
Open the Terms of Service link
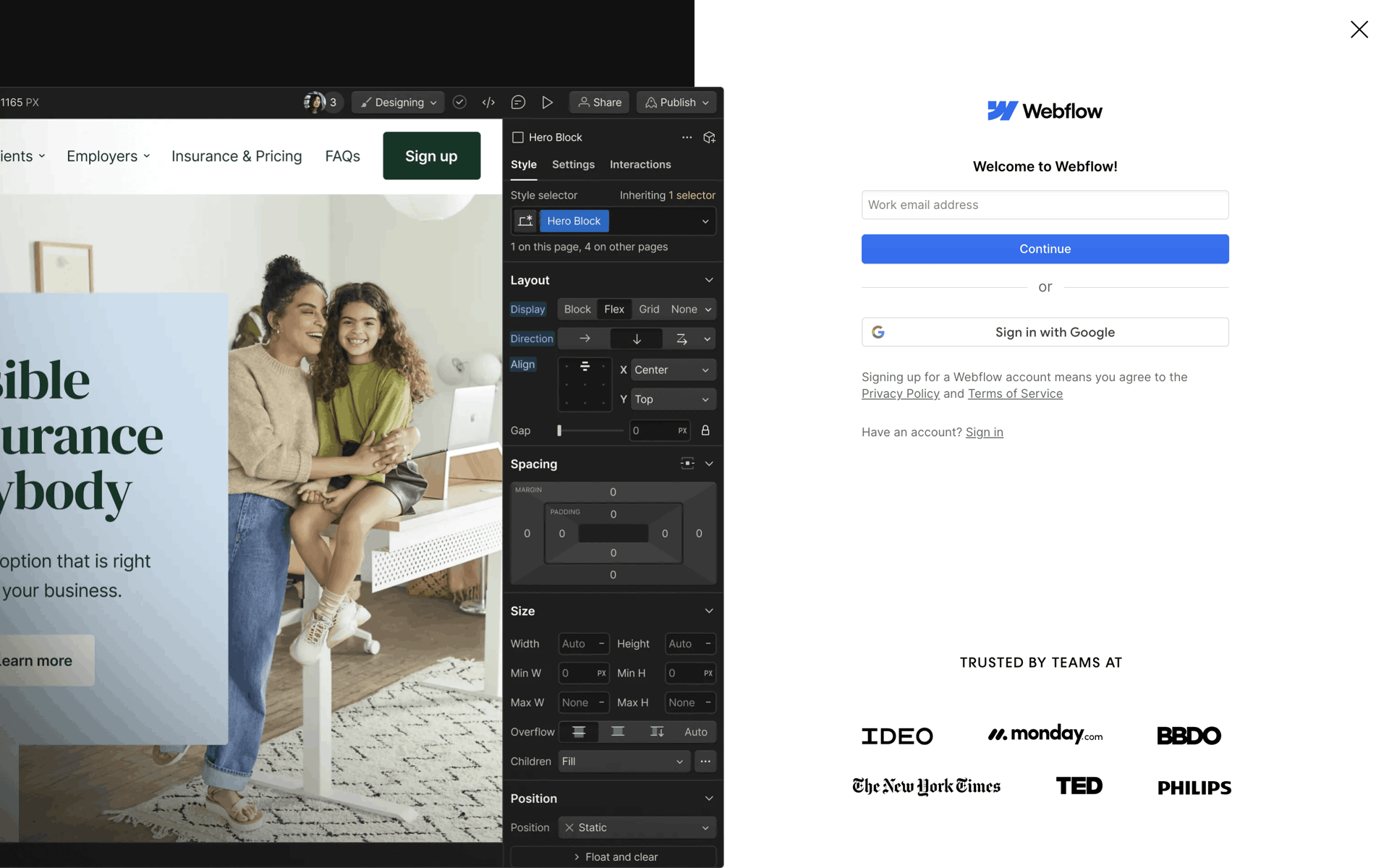click(x=1015, y=393)
